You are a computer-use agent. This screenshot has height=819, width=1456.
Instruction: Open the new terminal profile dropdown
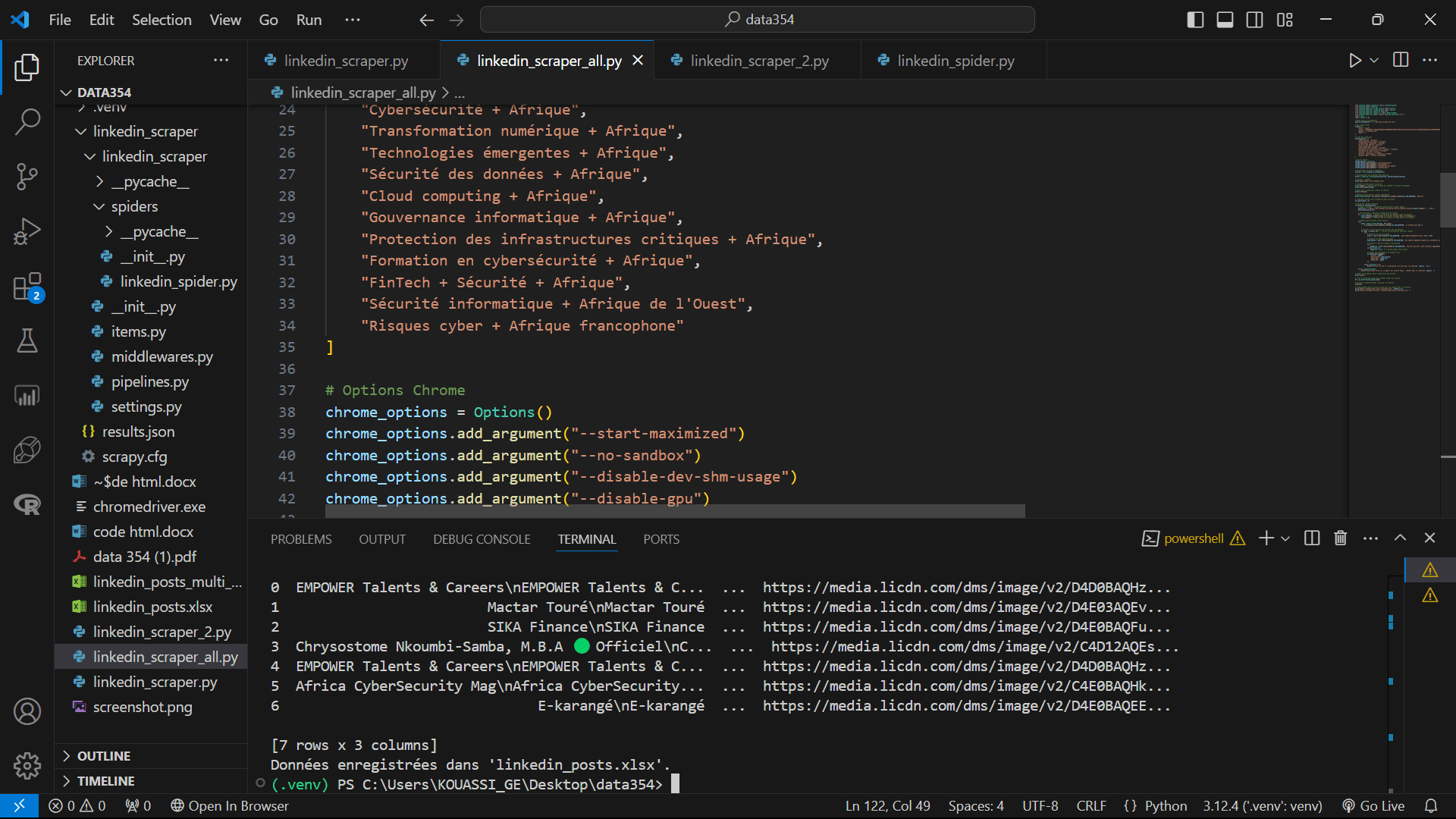(1285, 538)
